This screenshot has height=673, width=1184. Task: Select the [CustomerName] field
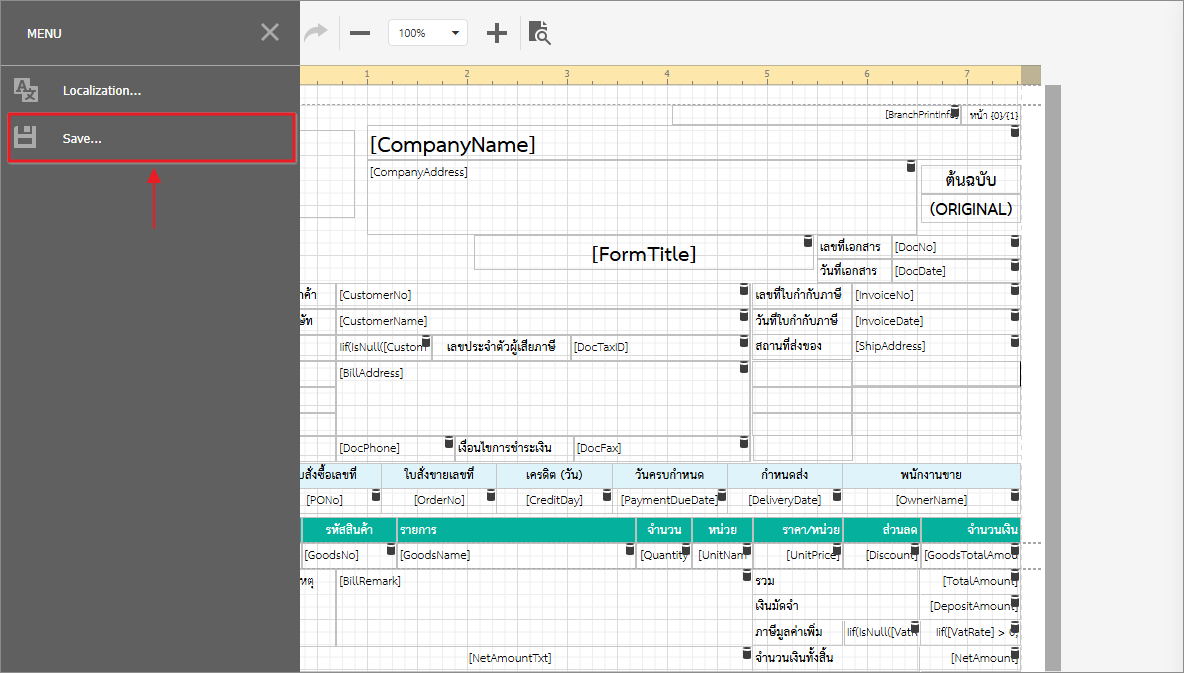click(x=540, y=321)
